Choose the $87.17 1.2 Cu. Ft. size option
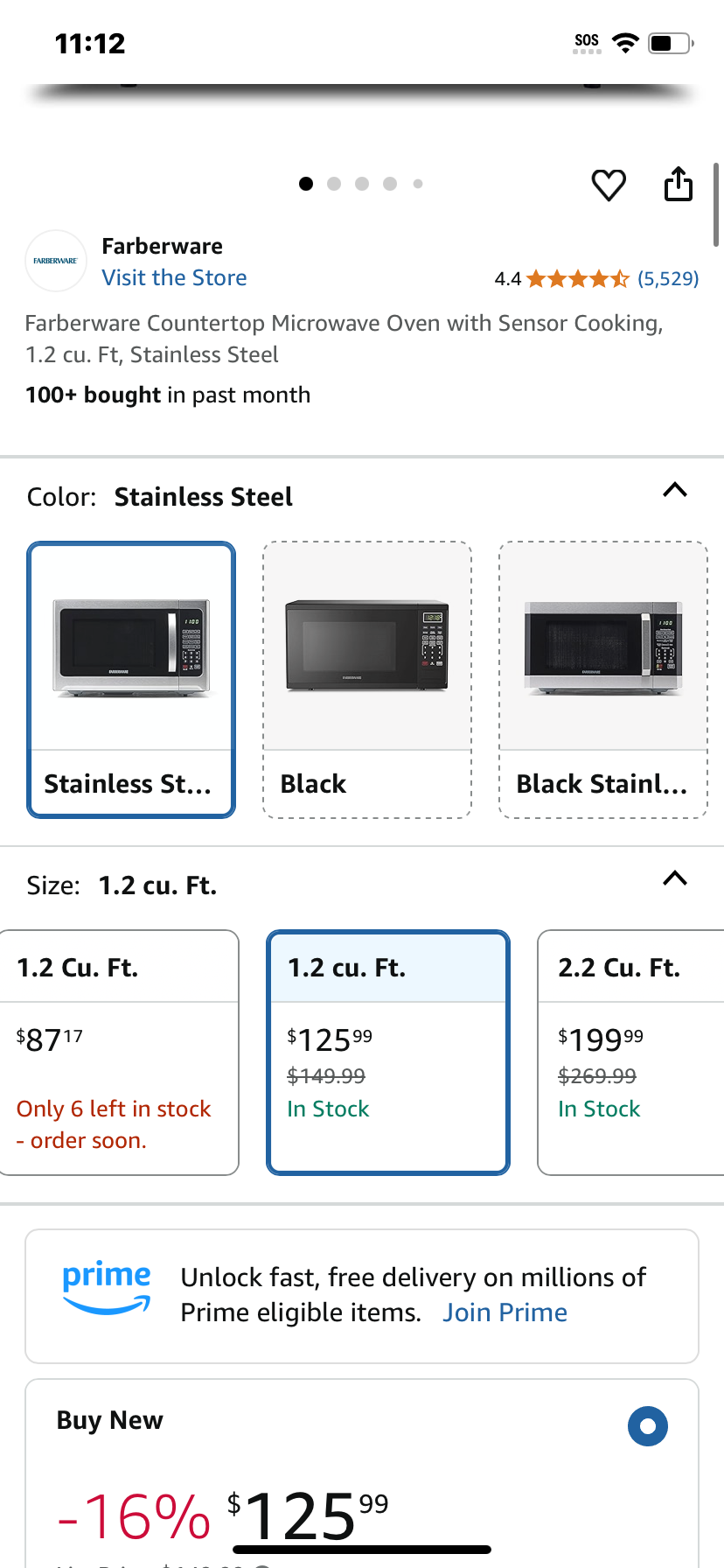This screenshot has width=724, height=1568. (118, 1053)
